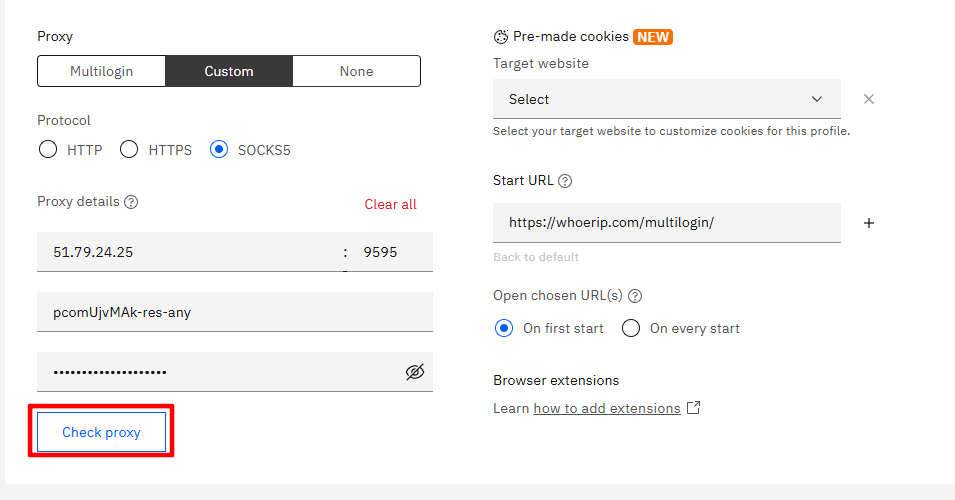The image size is (955, 500).
Task: Click the Pre-made cookies cookie icon
Action: coord(501,37)
